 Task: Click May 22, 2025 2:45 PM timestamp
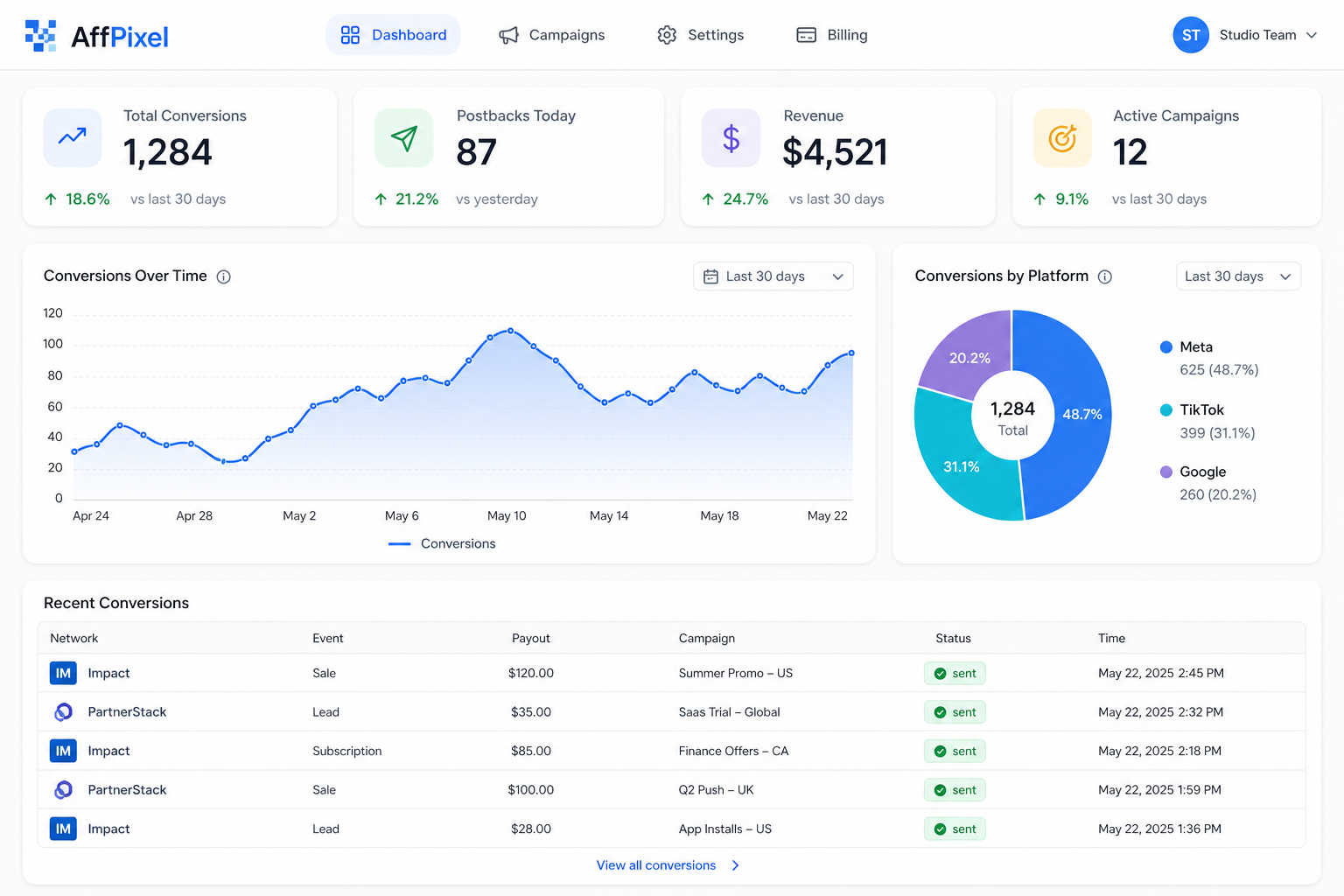(1161, 673)
